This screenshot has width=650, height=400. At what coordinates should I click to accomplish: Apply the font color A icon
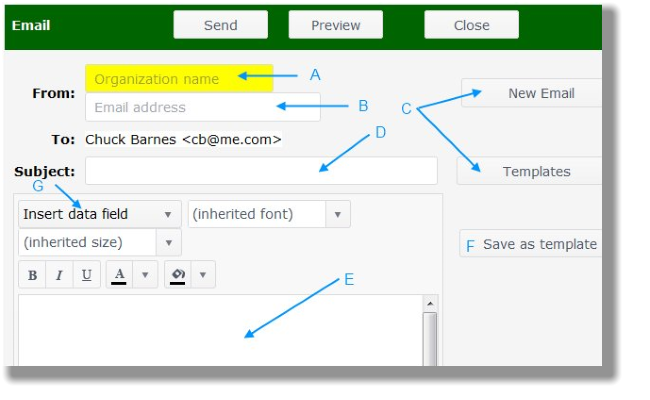pos(119,275)
